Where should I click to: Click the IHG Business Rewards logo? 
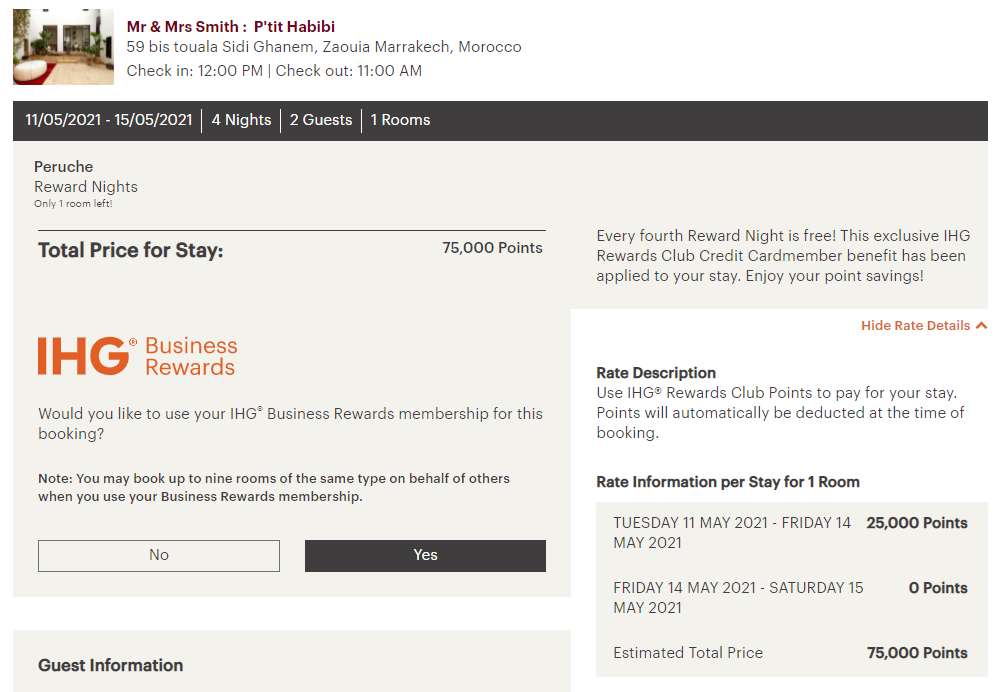[x=138, y=356]
